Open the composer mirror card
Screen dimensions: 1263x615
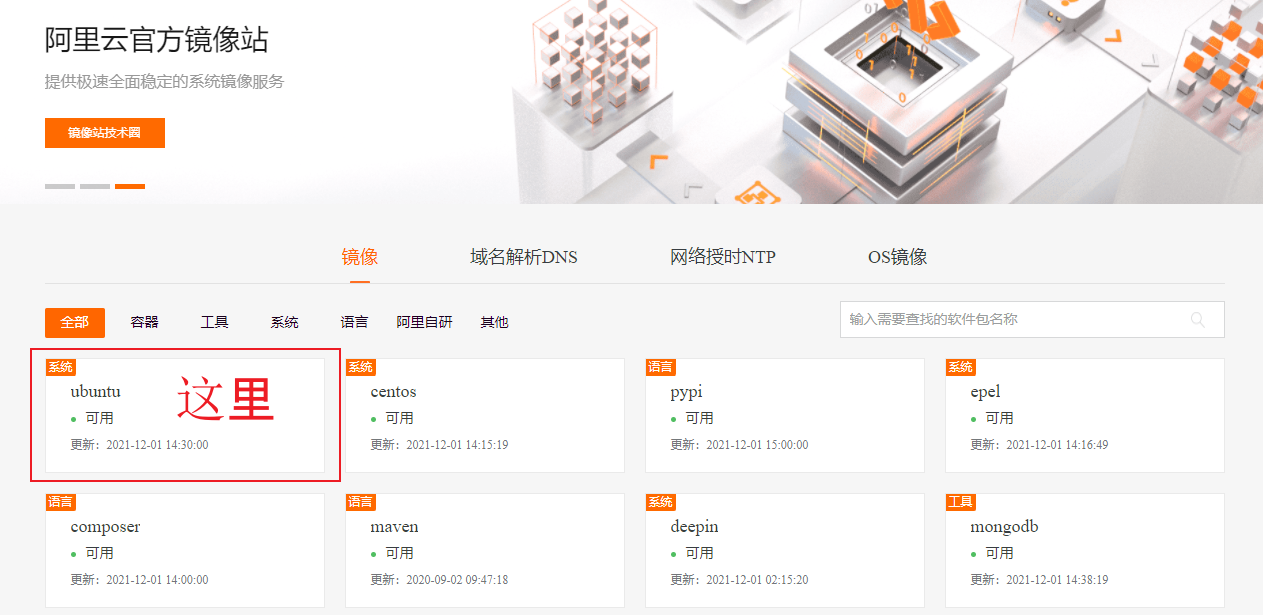click(185, 550)
